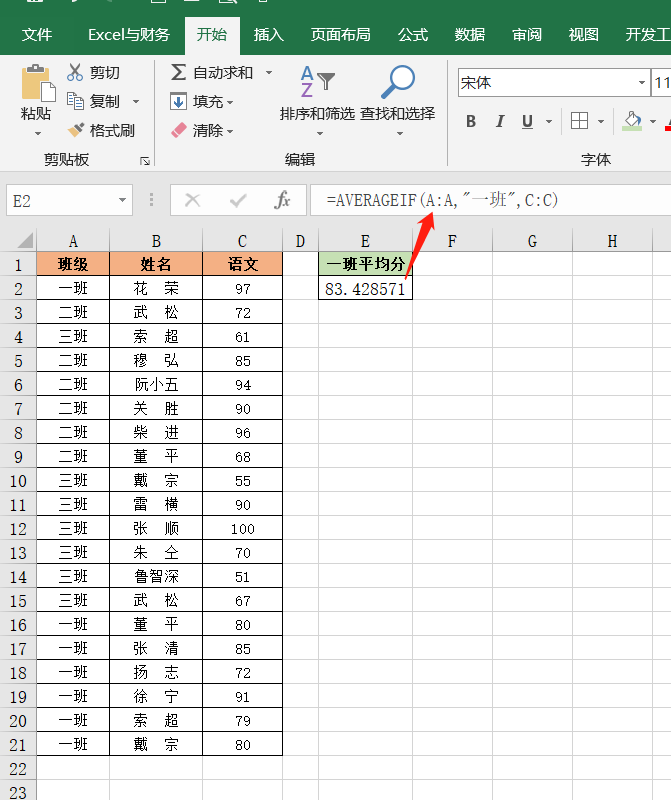
Task: Click the Clear eraser icon
Action: coord(178,131)
